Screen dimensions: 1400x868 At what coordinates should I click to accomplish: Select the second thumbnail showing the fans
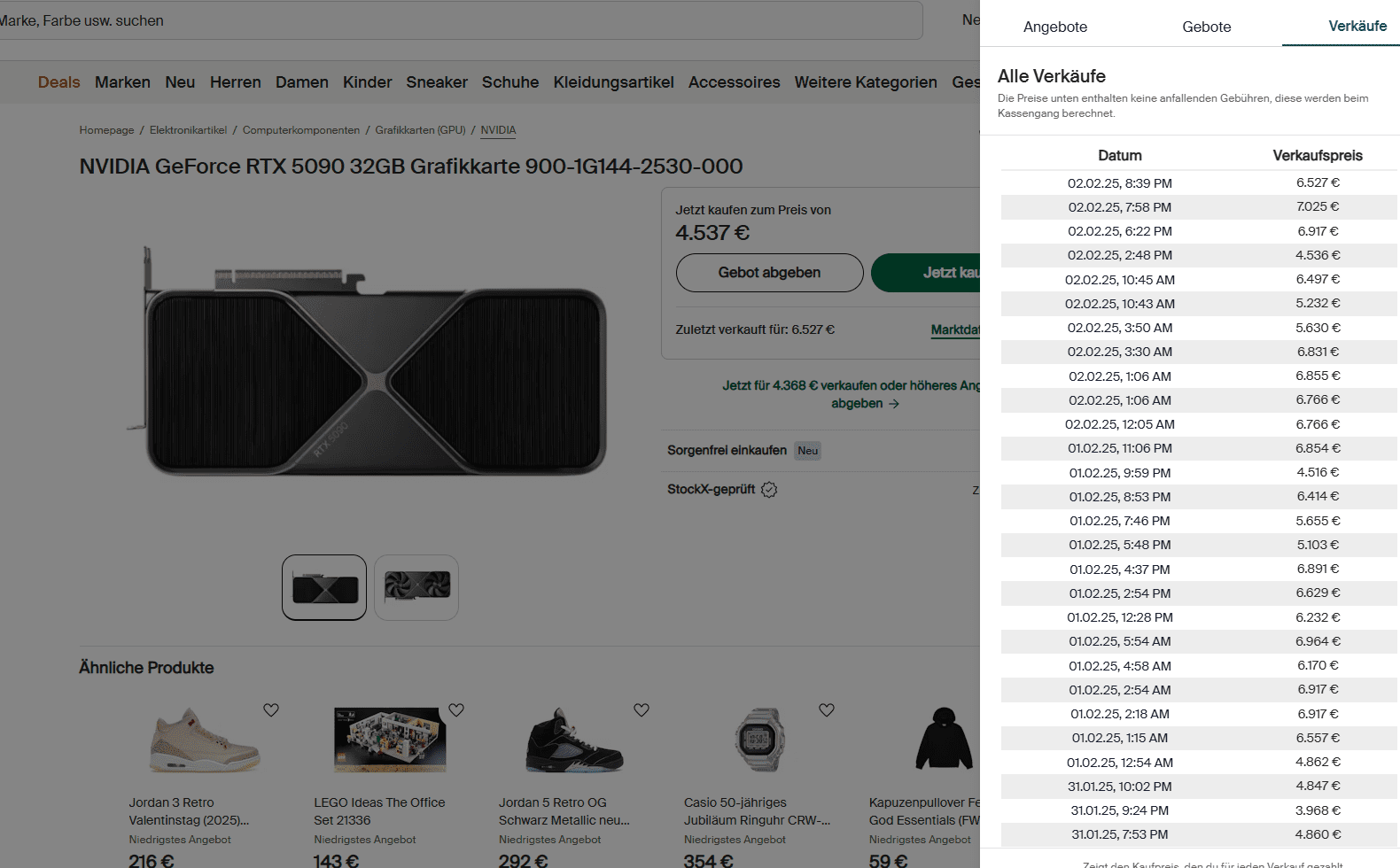(x=416, y=587)
